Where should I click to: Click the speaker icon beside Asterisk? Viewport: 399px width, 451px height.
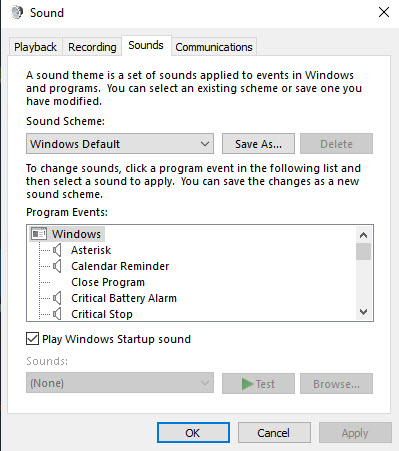tap(57, 250)
